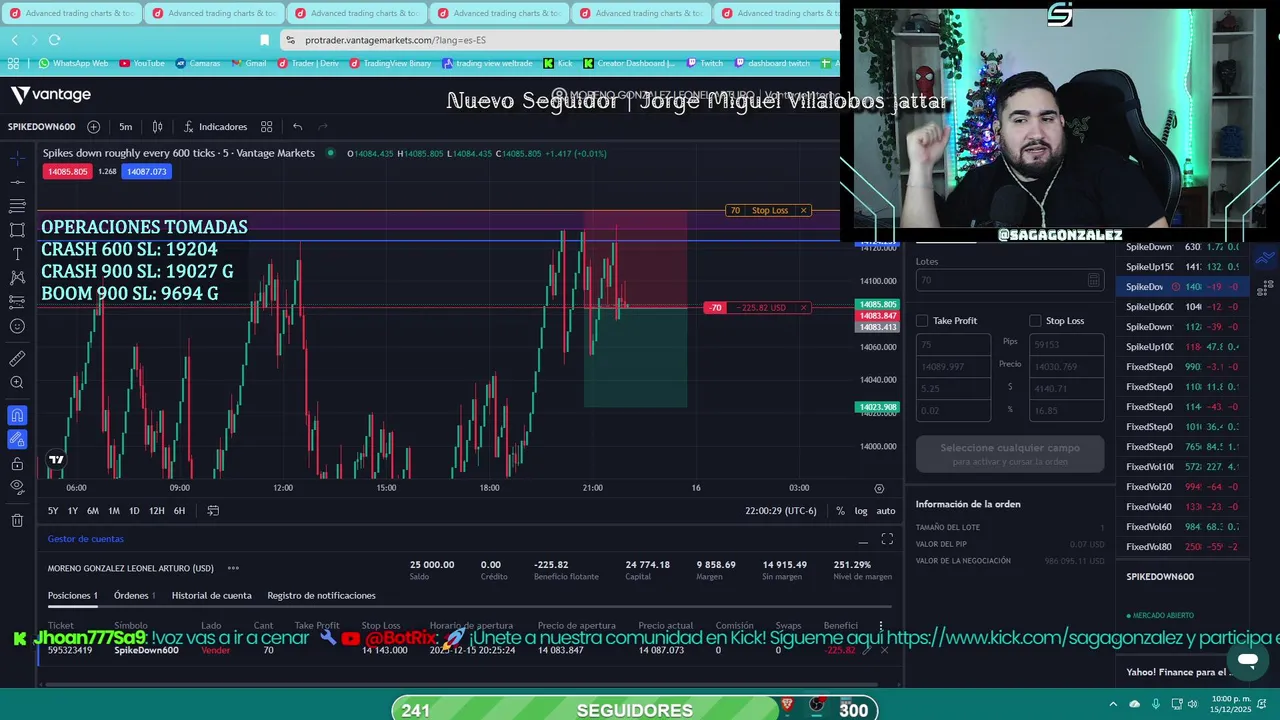Click the Gestor de cuentas link

(86, 539)
